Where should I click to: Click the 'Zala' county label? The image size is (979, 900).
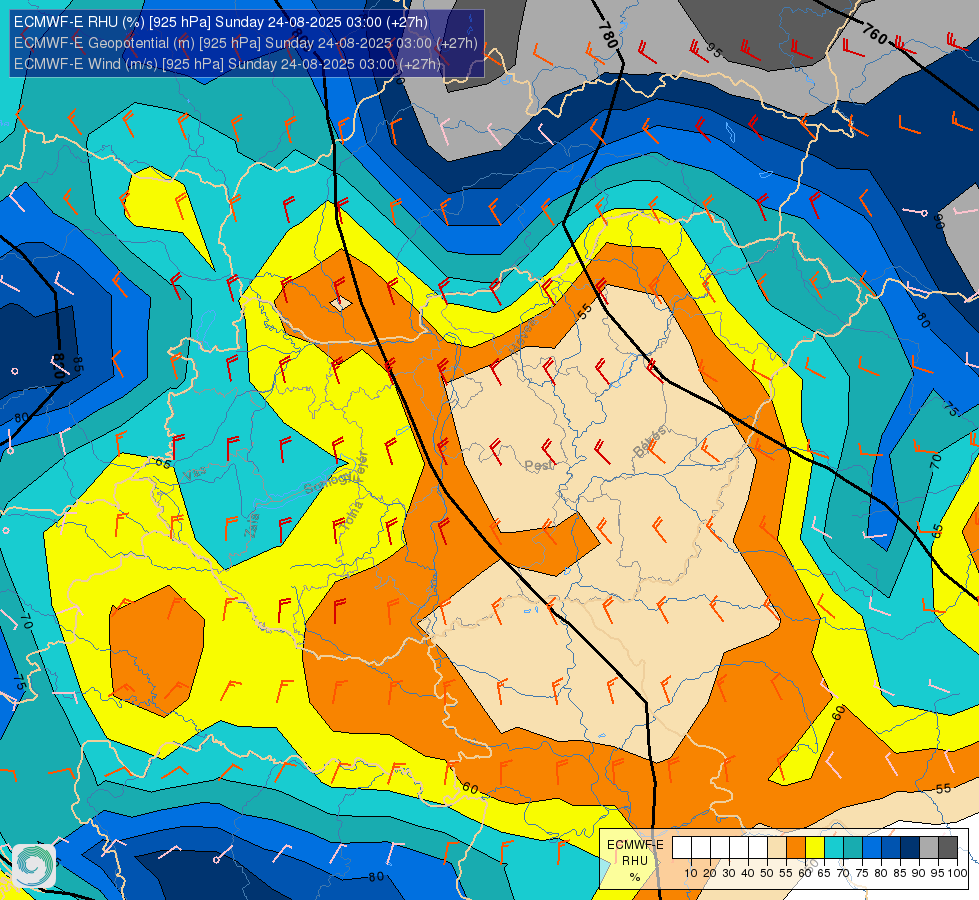point(252,525)
